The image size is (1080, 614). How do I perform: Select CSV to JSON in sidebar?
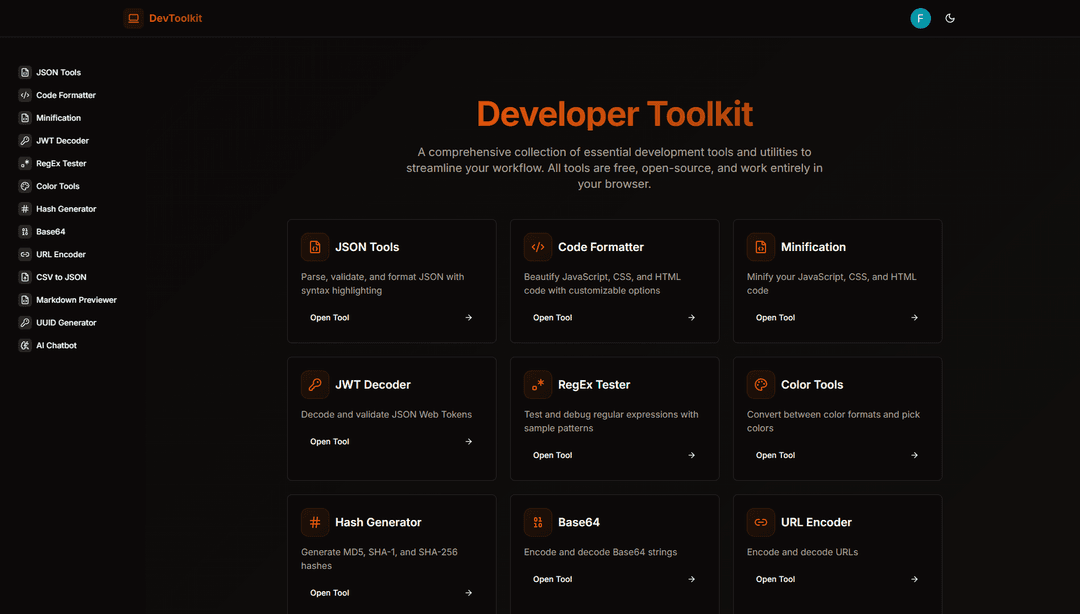click(x=61, y=277)
